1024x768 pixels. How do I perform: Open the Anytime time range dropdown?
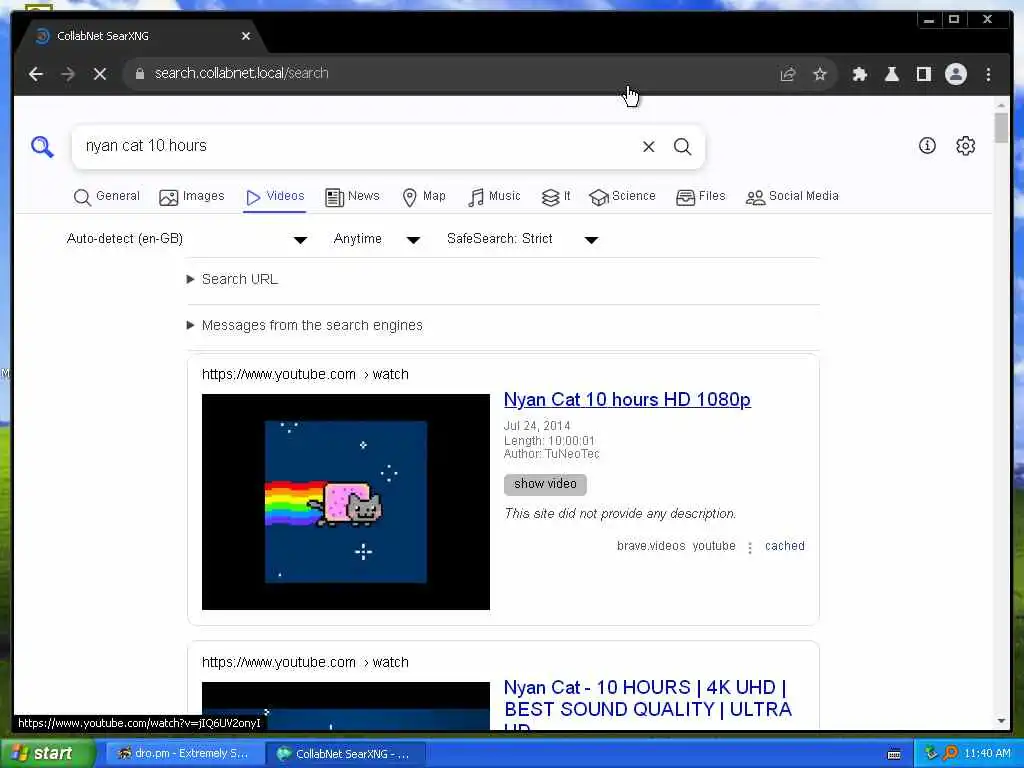(x=377, y=239)
